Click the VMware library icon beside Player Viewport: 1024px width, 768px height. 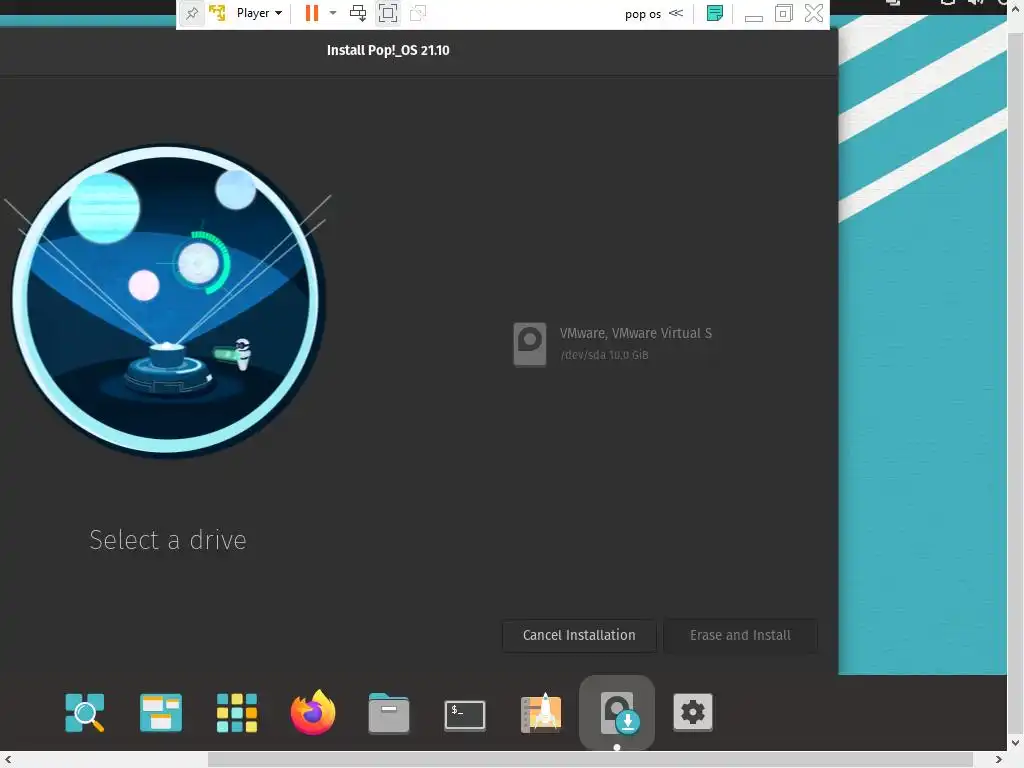[x=217, y=13]
